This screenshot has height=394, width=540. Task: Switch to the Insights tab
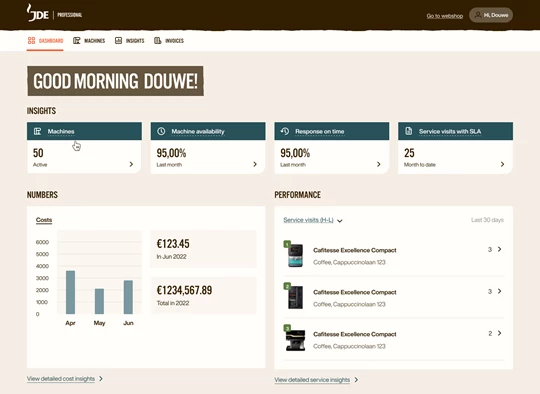tap(129, 41)
